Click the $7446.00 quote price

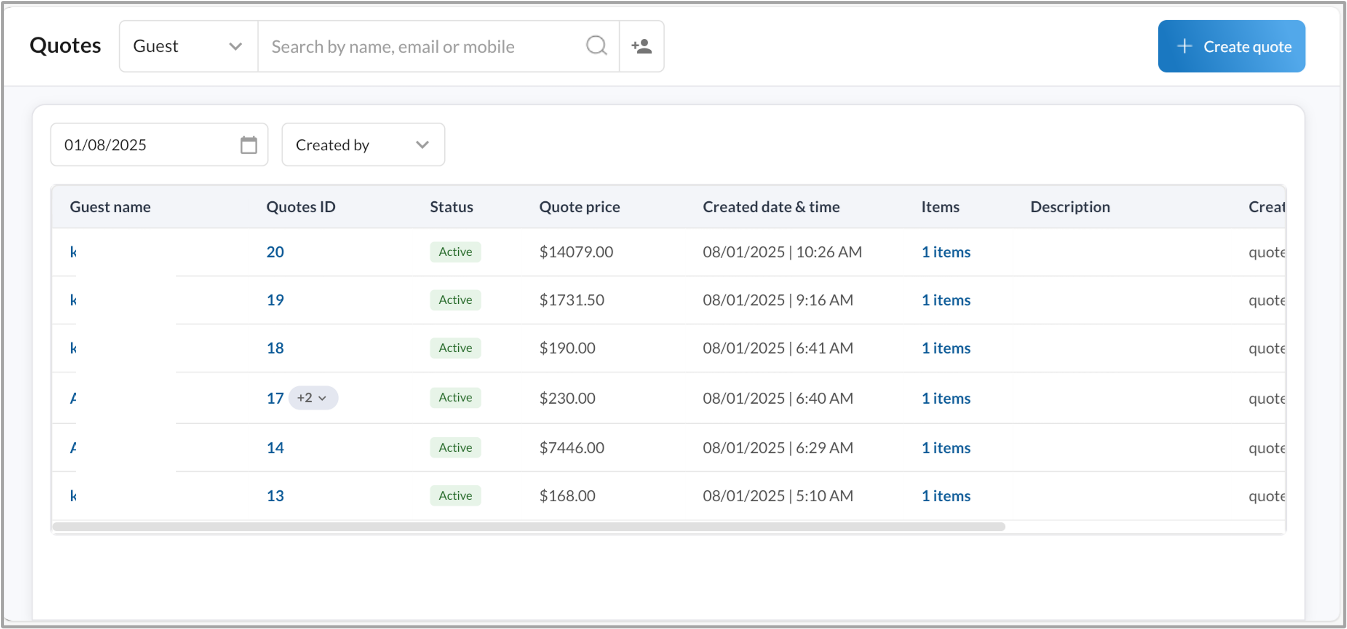(572, 448)
